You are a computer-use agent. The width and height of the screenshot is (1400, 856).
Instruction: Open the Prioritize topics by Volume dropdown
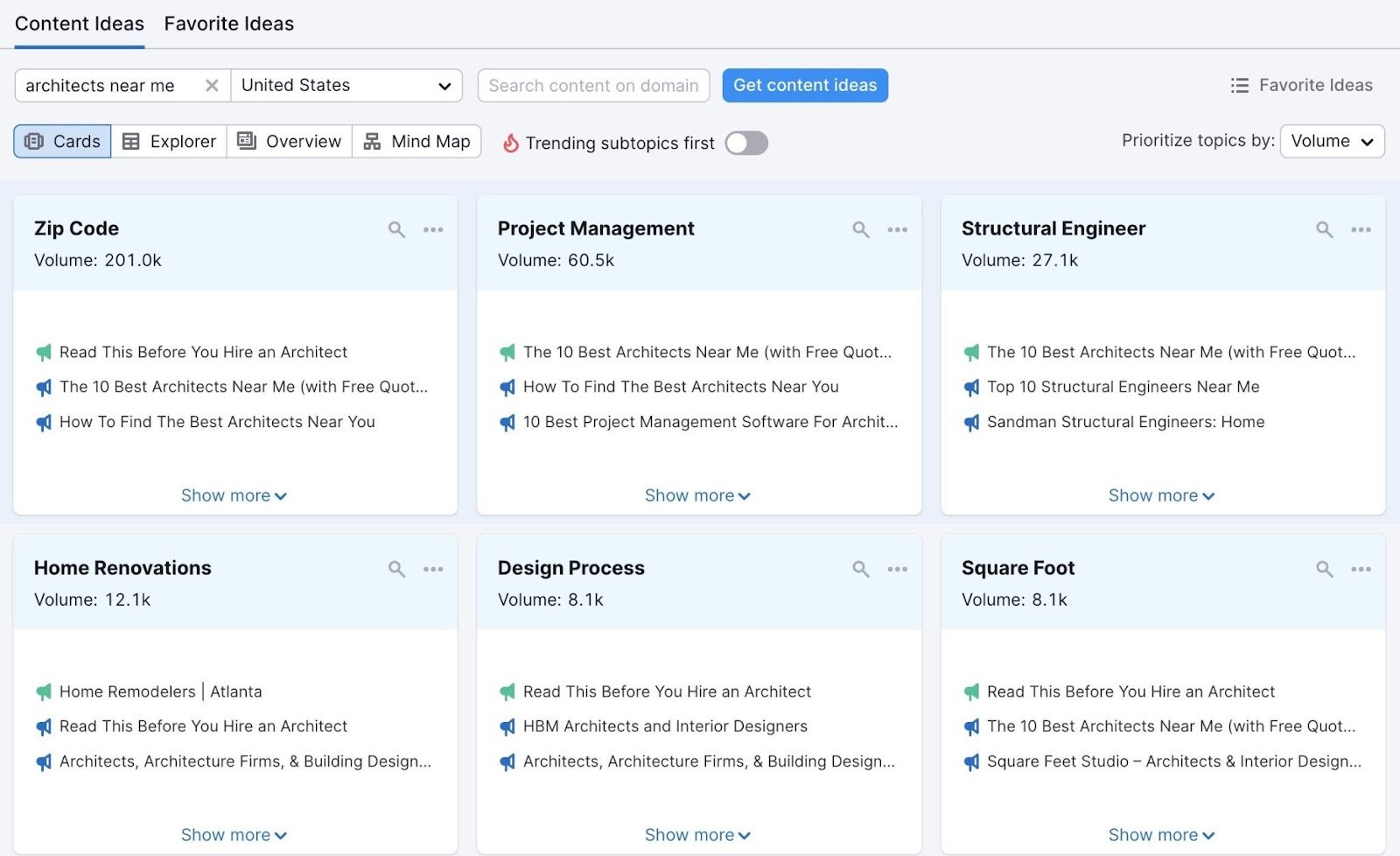1331,140
